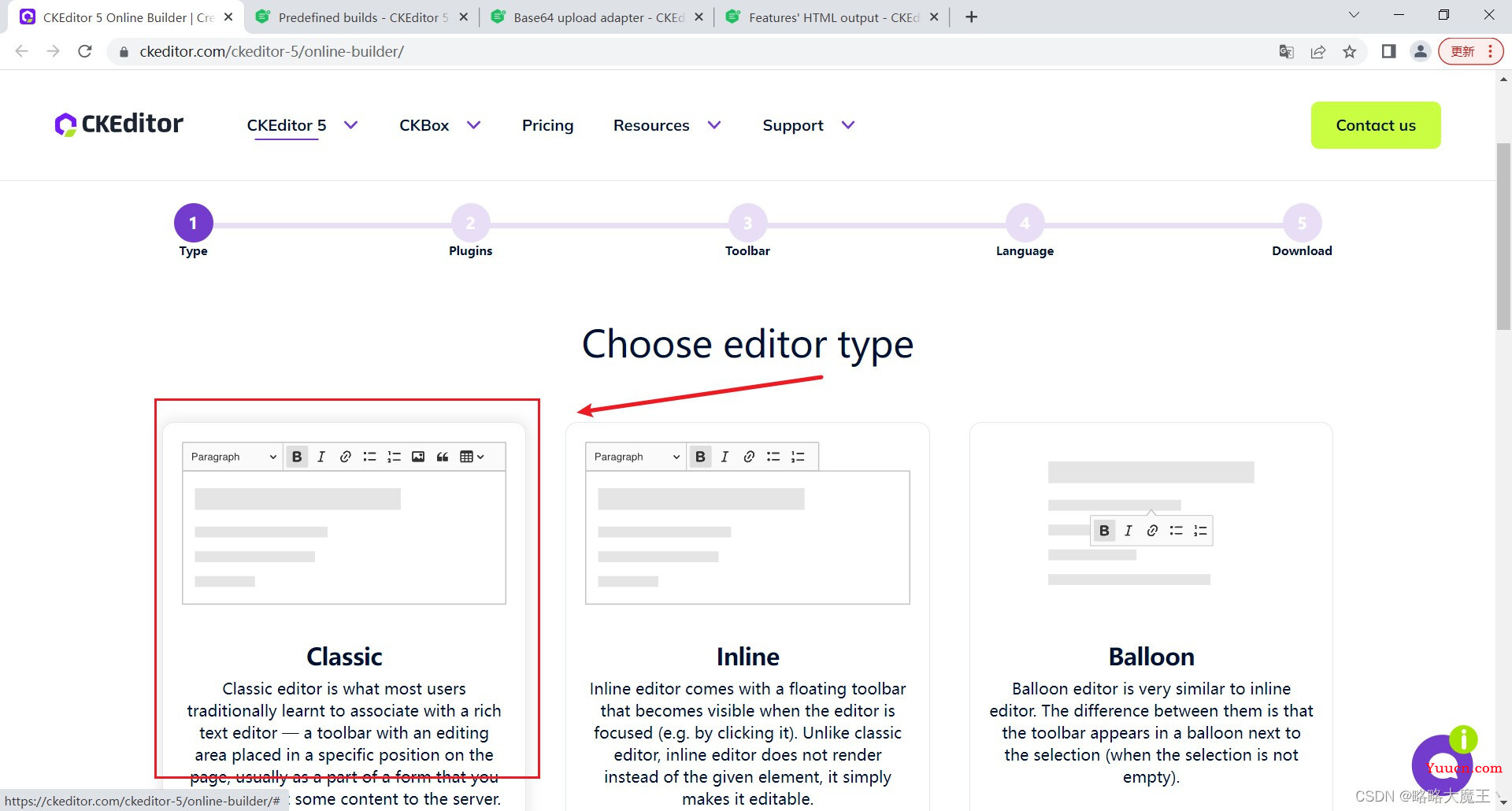Click Italic icon in Classic editor preview

(321, 457)
